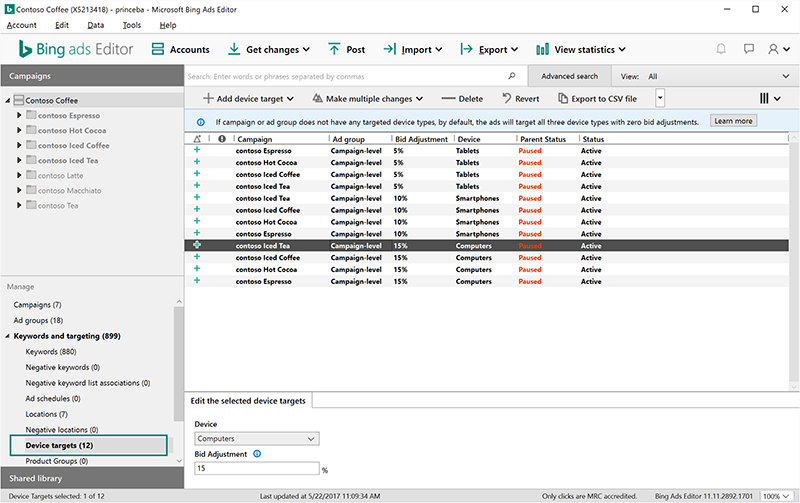Select Ad schedules (0) item
The height and width of the screenshot is (503, 800).
click(53, 398)
